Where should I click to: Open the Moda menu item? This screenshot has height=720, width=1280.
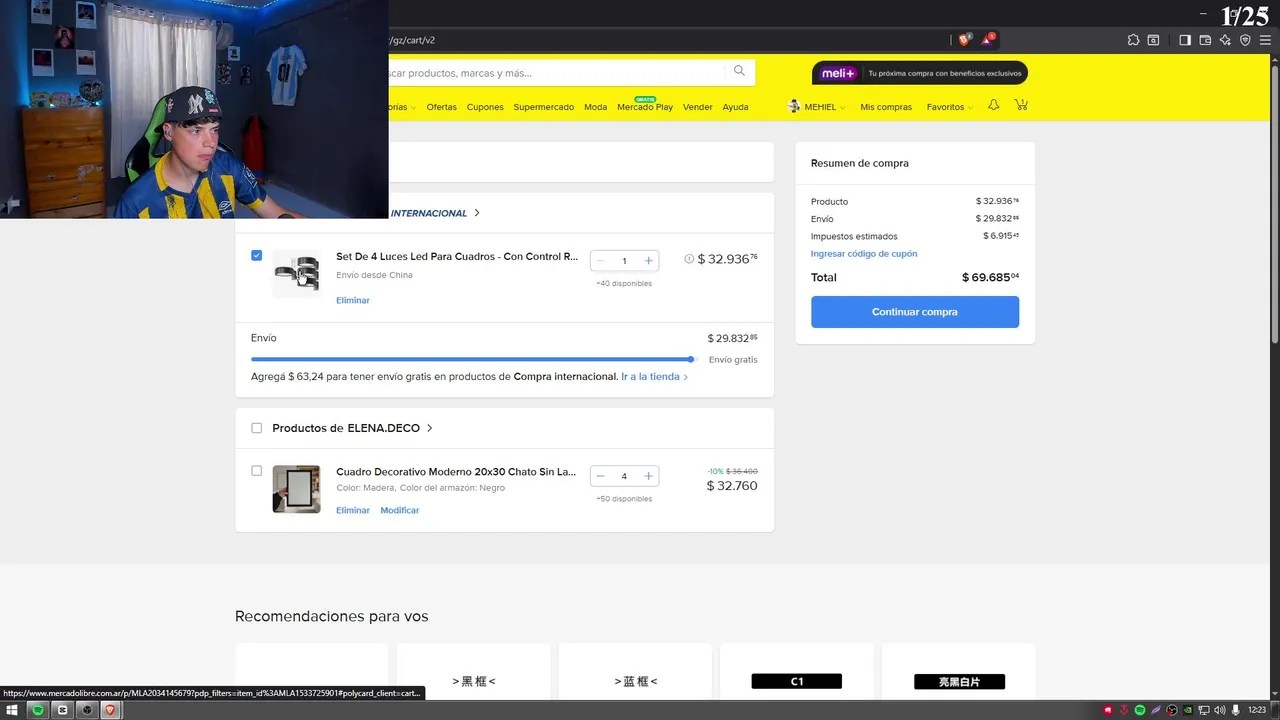pos(595,107)
